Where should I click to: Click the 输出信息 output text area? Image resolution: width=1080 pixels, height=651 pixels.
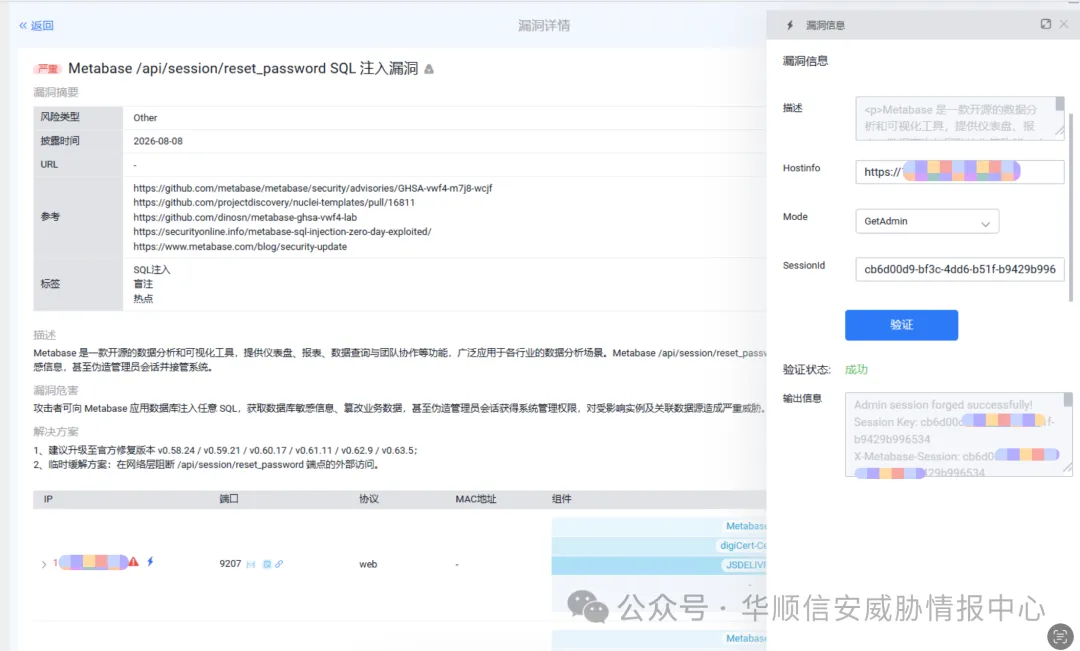point(959,435)
